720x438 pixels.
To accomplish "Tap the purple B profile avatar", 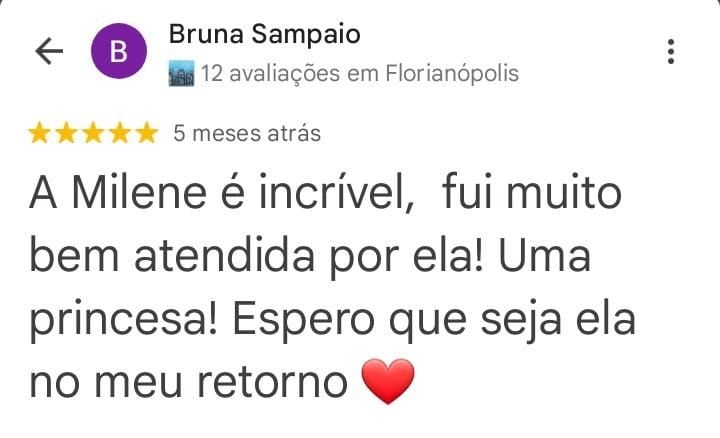I will [x=119, y=51].
